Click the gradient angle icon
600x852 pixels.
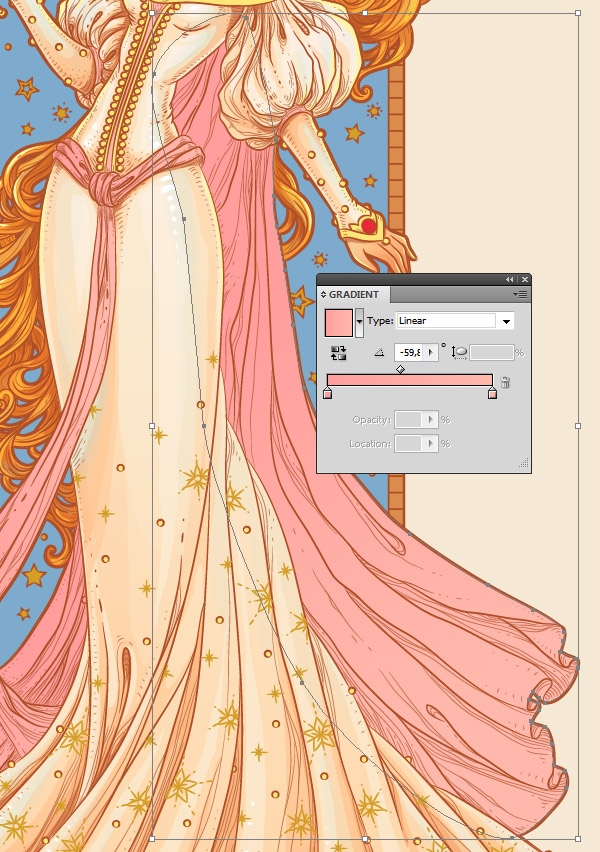pos(379,353)
